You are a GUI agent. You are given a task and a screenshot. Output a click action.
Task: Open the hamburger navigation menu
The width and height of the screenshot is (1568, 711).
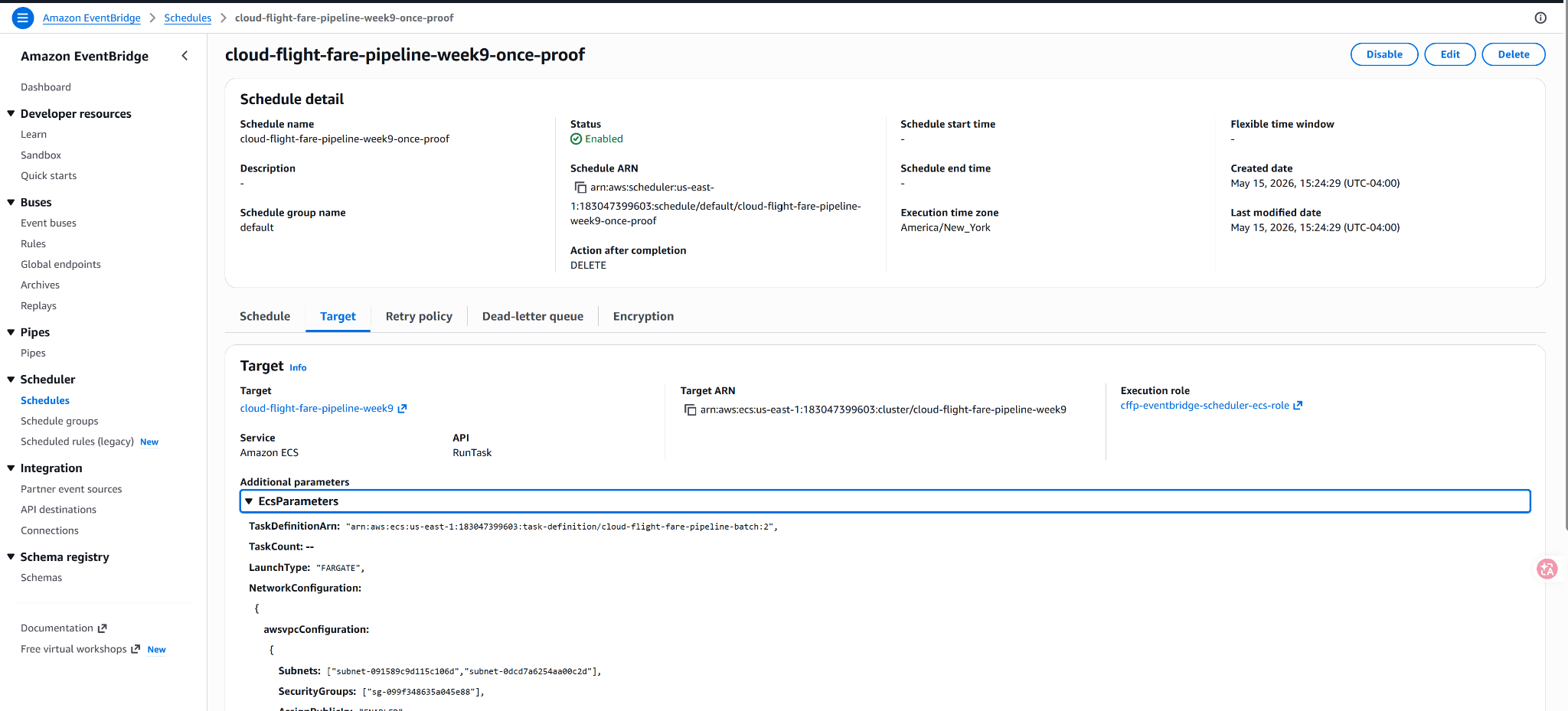coord(23,18)
